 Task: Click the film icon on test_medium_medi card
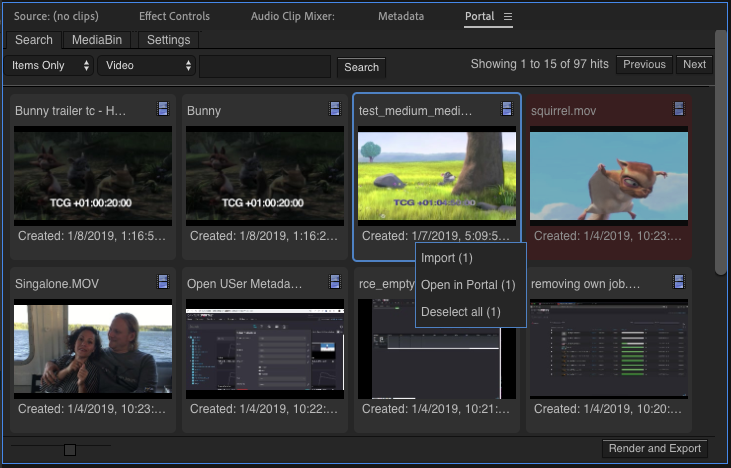click(507, 109)
